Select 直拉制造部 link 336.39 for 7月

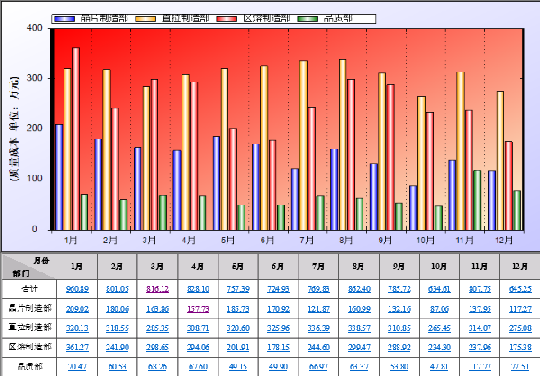coord(319,328)
